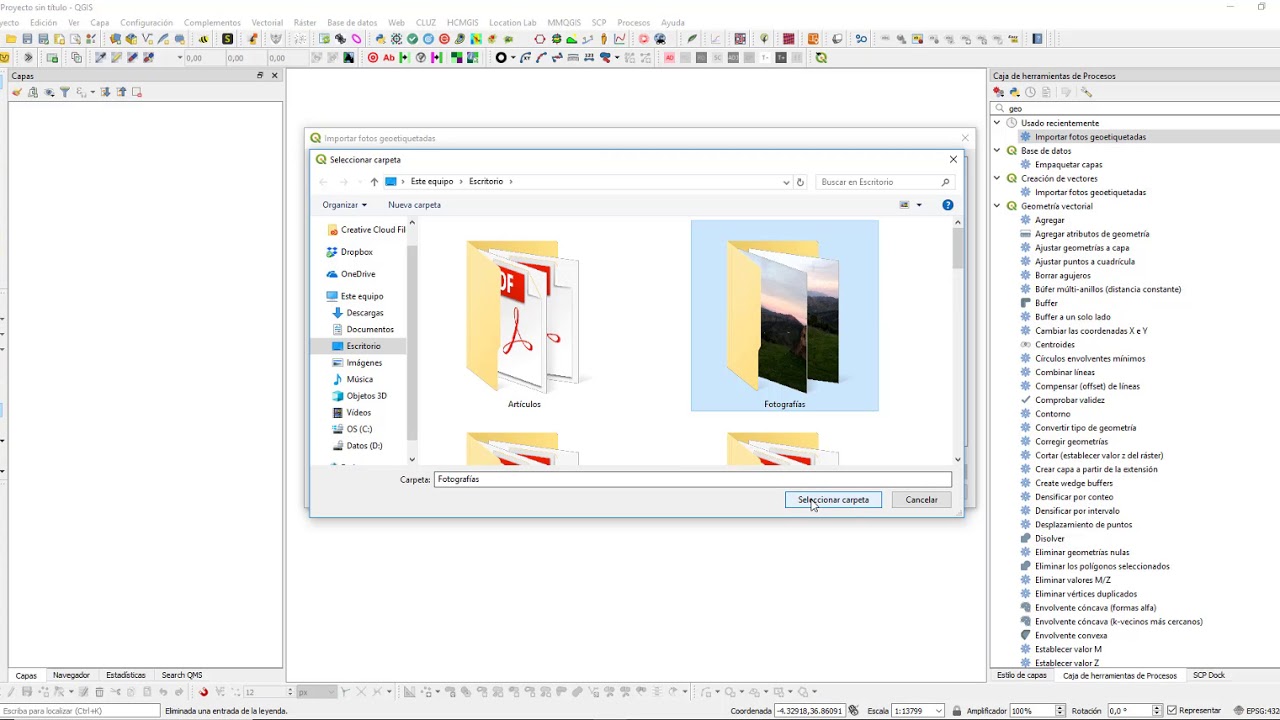Select the Buffer algorithm
Screen dimensions: 1280x720
click(1046, 303)
